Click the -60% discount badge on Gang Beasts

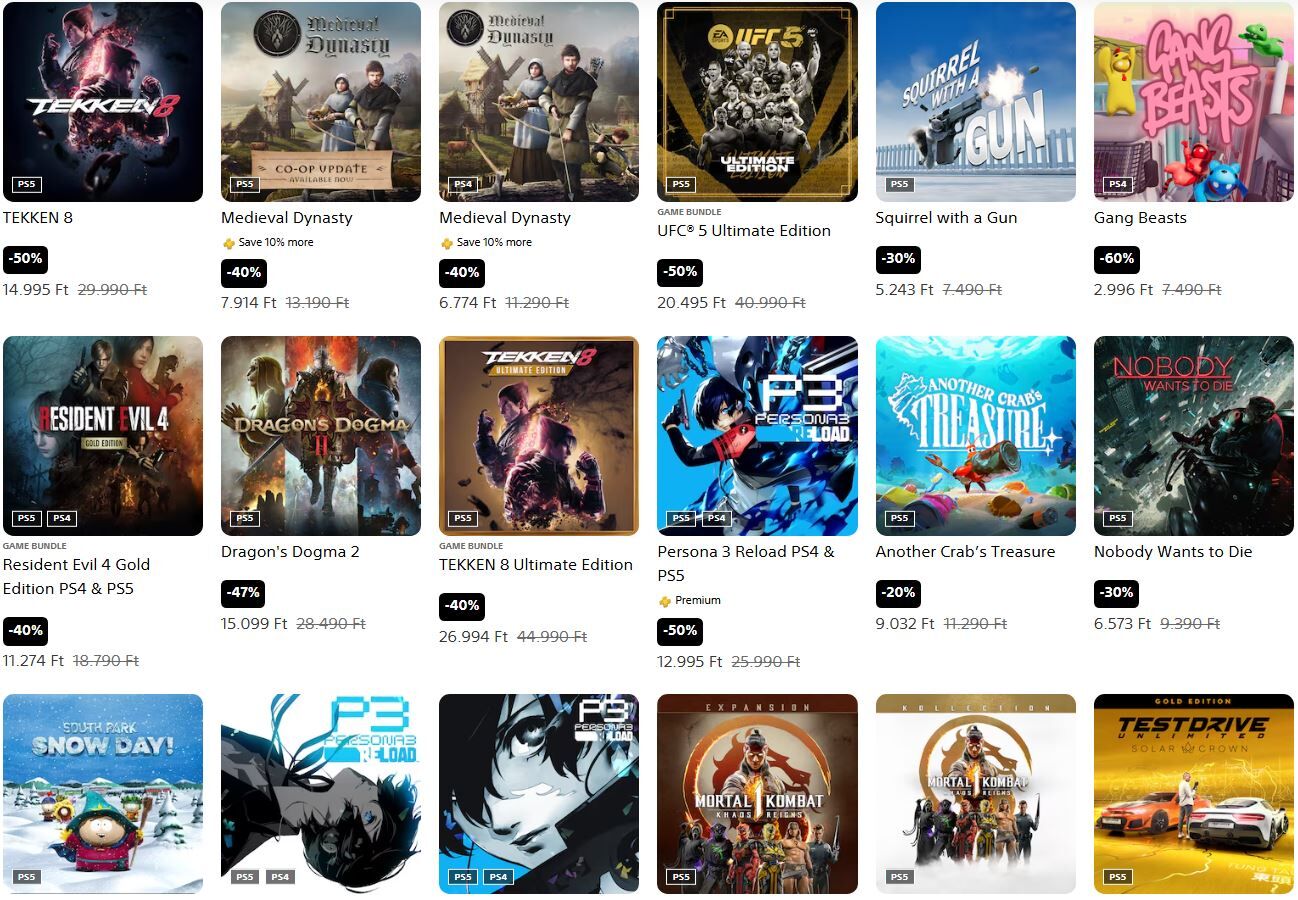pyautogui.click(x=1116, y=259)
